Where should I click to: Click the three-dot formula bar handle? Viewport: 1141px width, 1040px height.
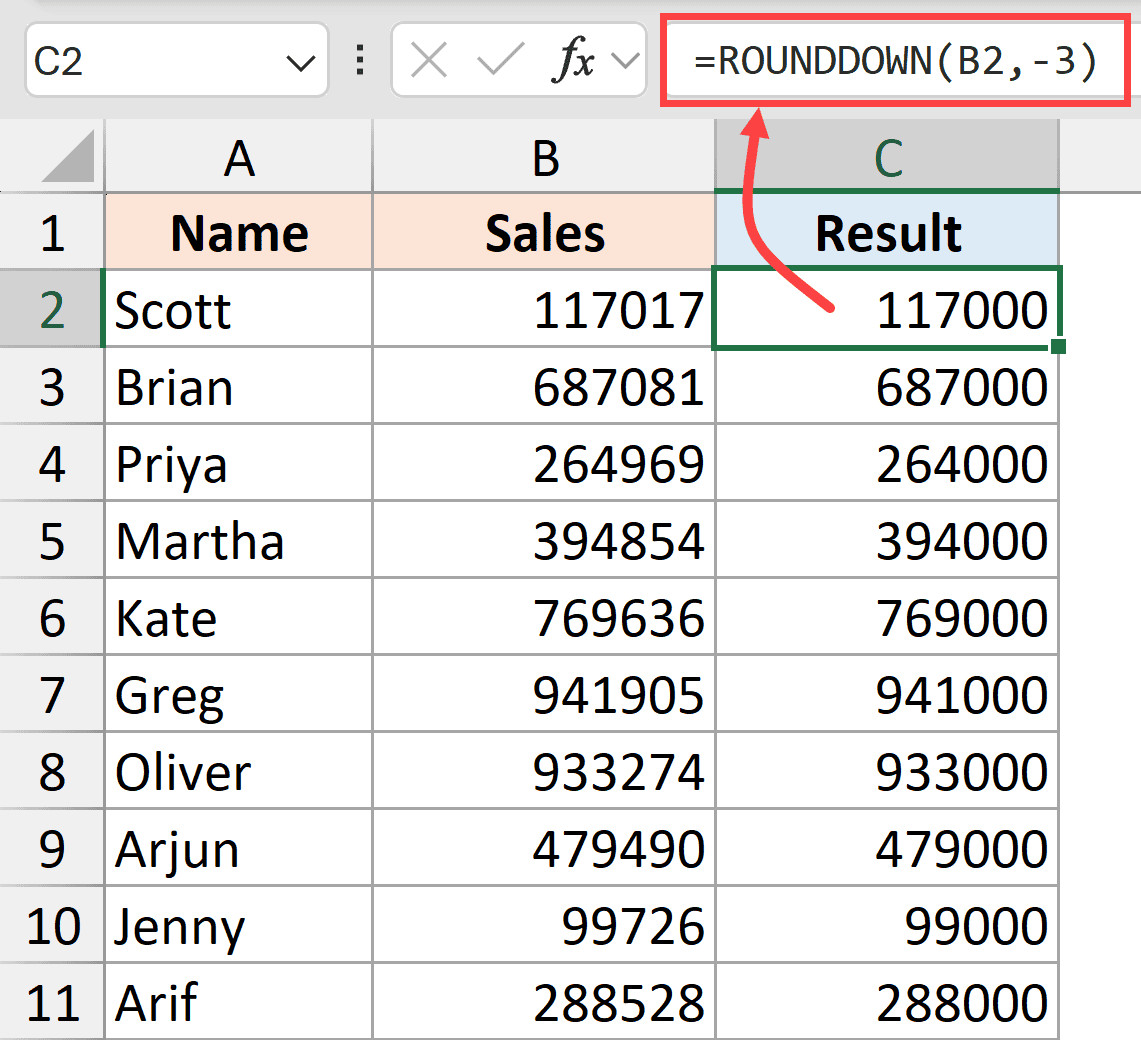point(359,62)
